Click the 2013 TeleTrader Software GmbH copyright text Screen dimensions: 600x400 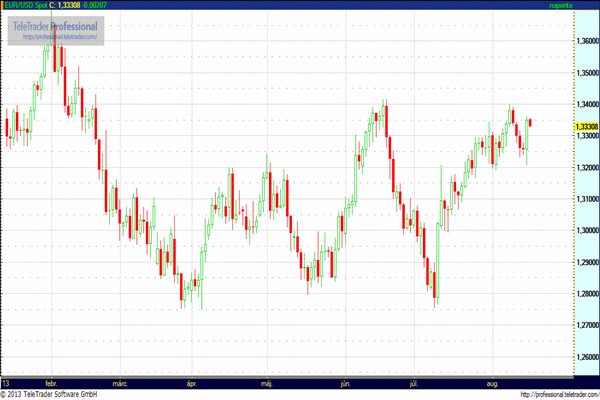[55, 394]
